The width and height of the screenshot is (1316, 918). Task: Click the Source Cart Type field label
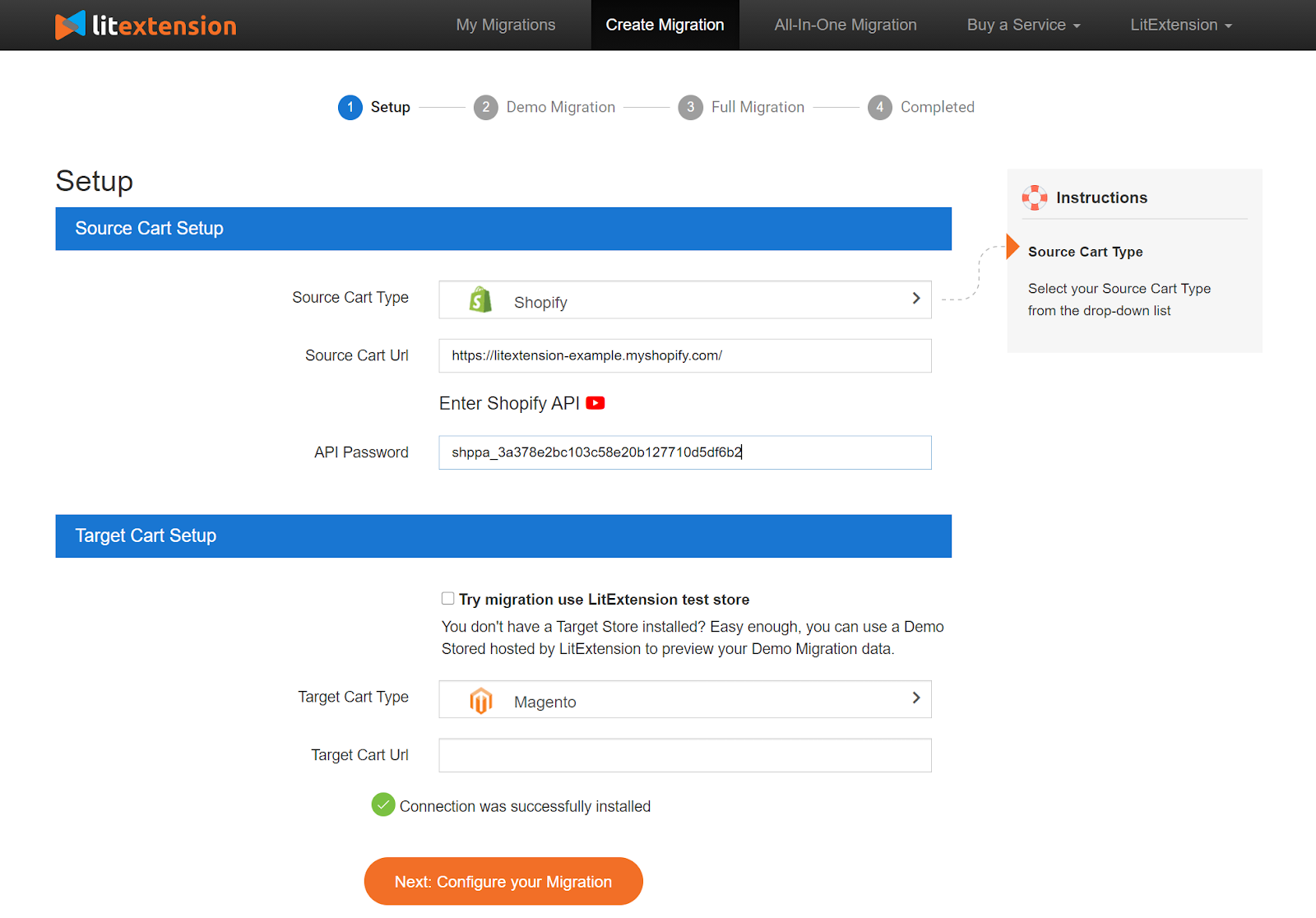click(350, 297)
